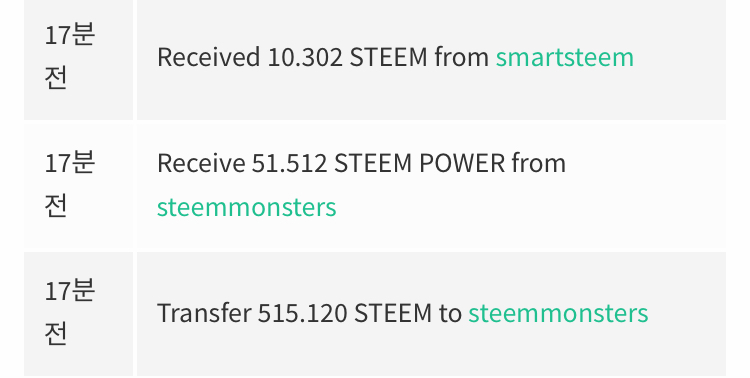Select the 515.120 amount text
The width and height of the screenshot is (750, 378).
pyautogui.click(x=302, y=313)
